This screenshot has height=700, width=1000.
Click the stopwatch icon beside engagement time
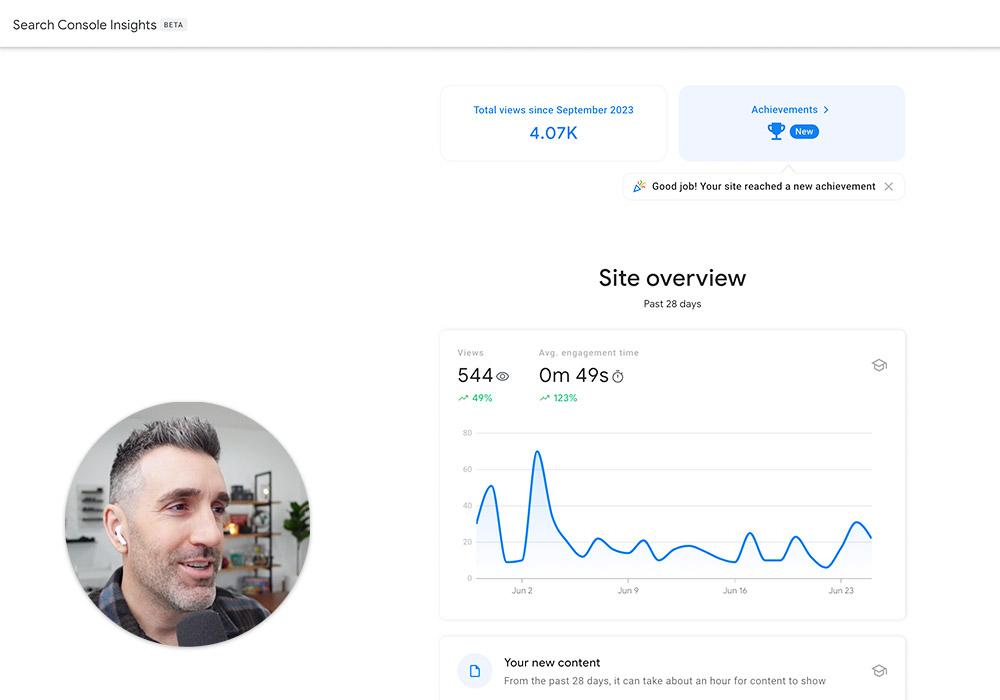(617, 377)
